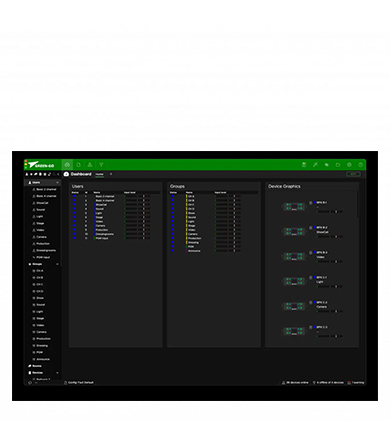Click PGM Input row in Users table
Image resolution: width=390 pixels, height=421 pixels.
click(x=115, y=238)
